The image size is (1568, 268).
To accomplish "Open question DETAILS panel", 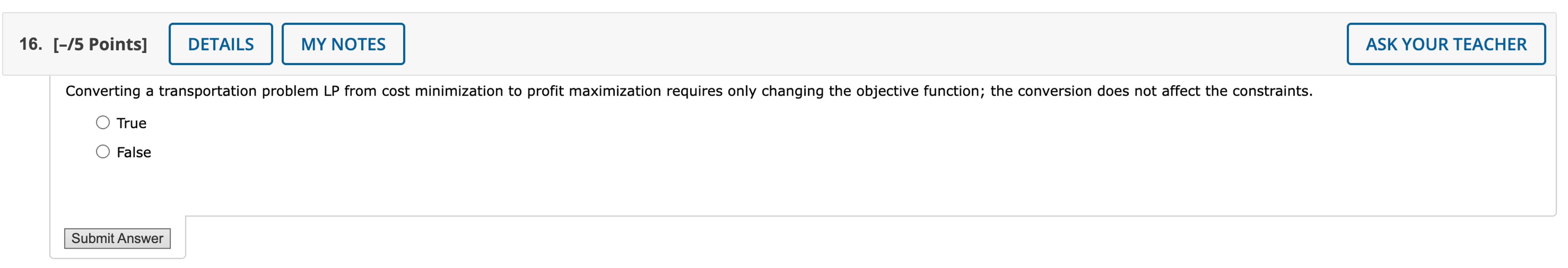I will 220,43.
